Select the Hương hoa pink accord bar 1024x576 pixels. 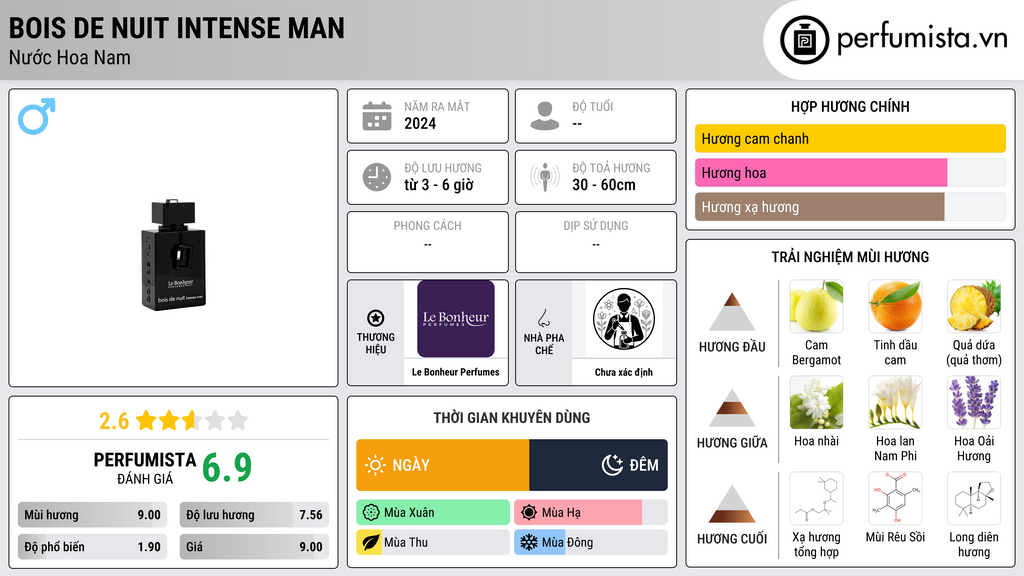click(821, 173)
